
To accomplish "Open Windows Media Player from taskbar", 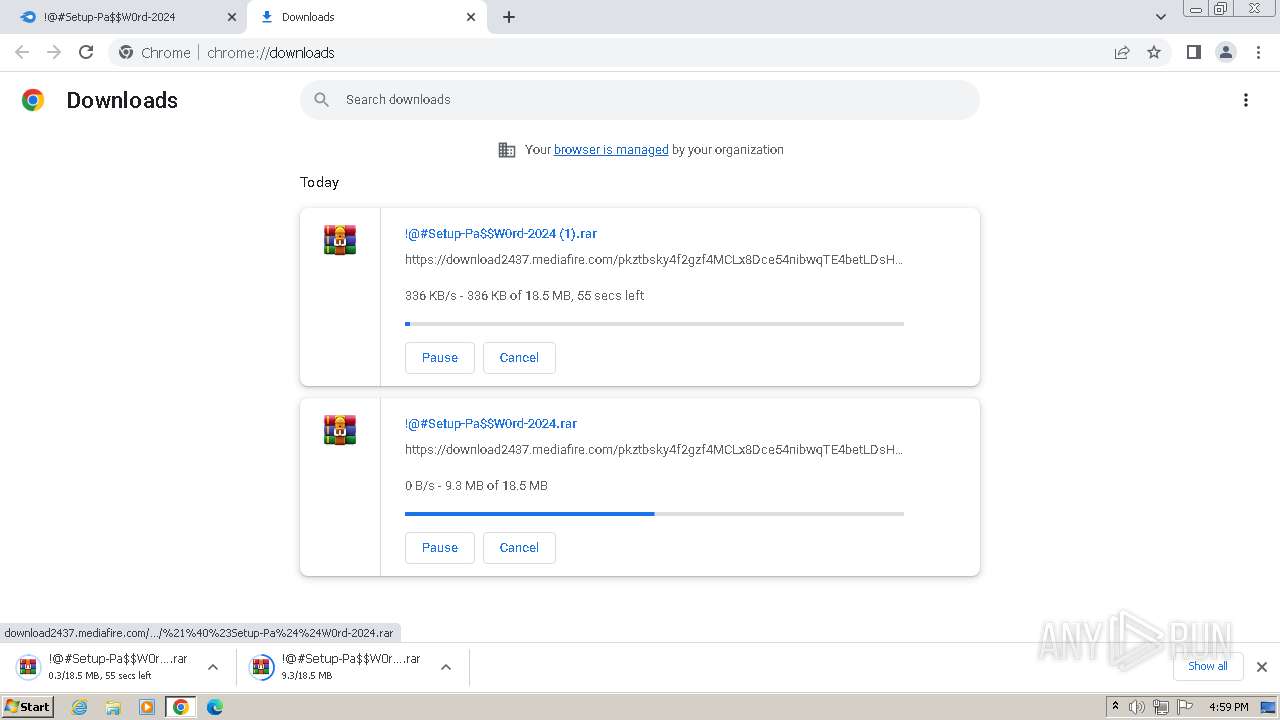I will pyautogui.click(x=147, y=707).
